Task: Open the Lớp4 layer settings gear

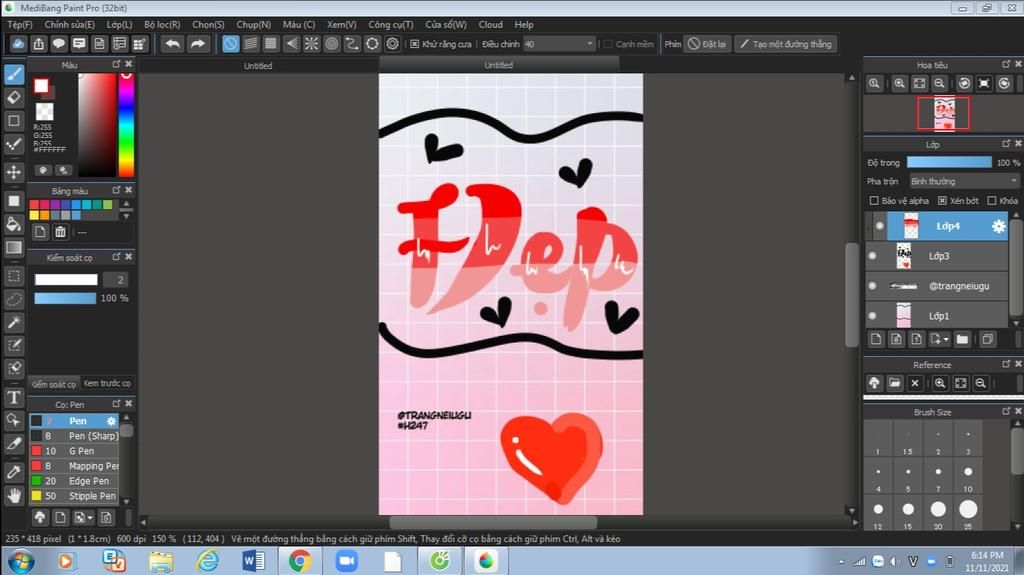Action: pos(999,226)
